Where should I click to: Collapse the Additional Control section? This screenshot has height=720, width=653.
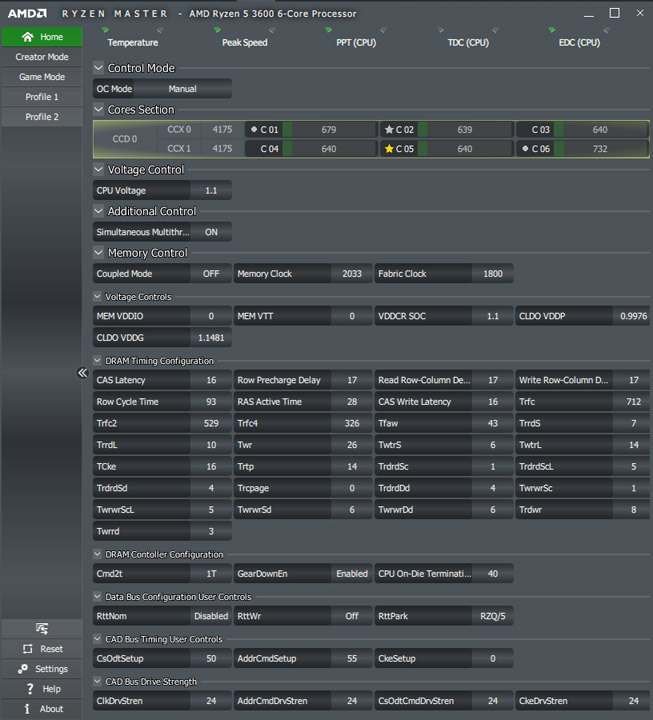tap(98, 211)
